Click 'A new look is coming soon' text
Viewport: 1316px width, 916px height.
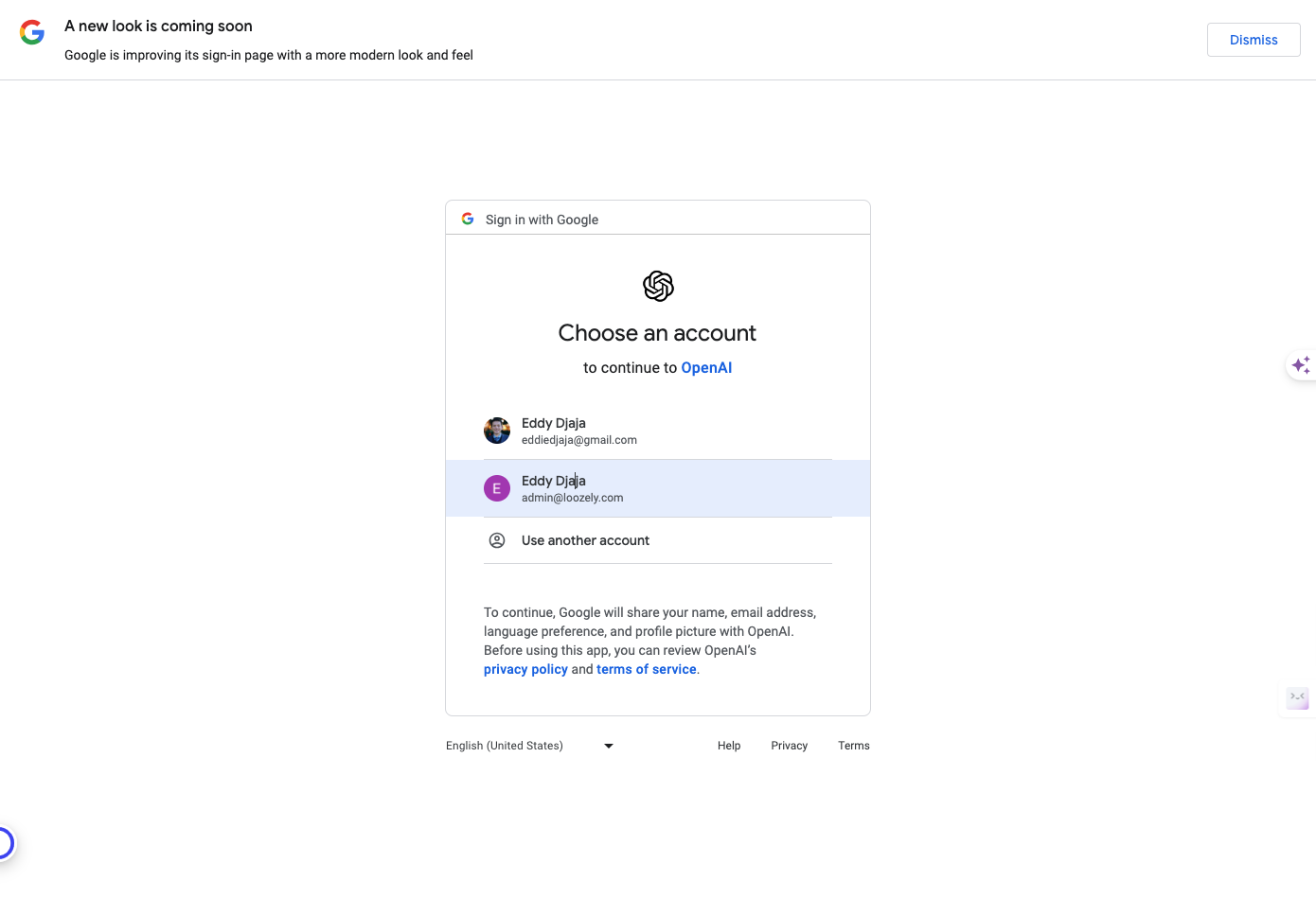(x=158, y=26)
